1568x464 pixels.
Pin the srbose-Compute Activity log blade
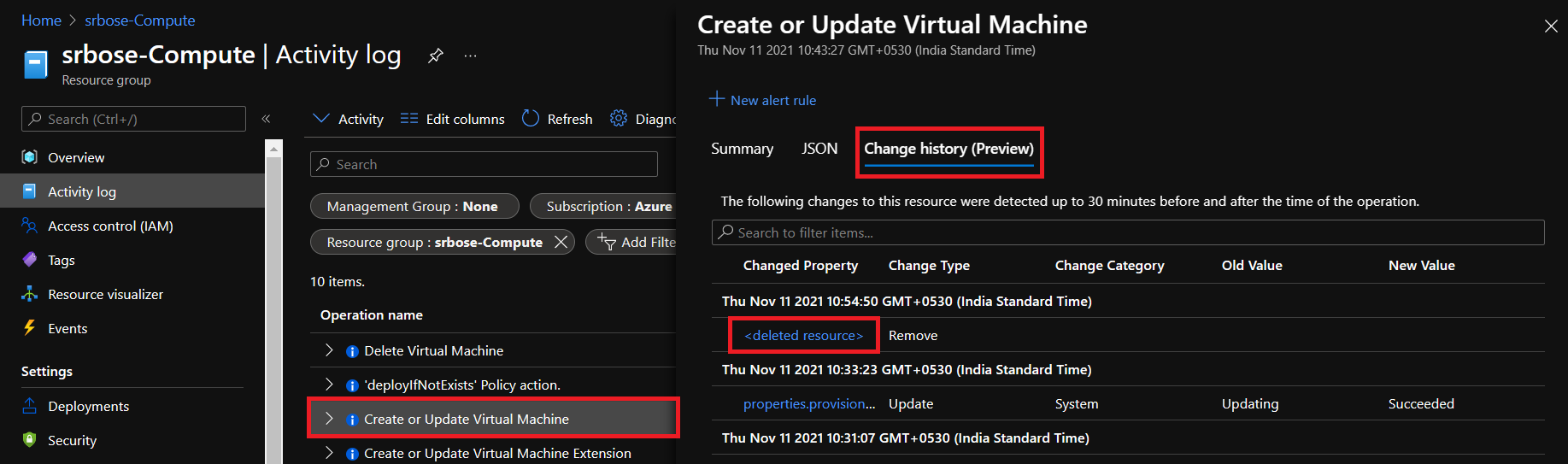click(436, 56)
